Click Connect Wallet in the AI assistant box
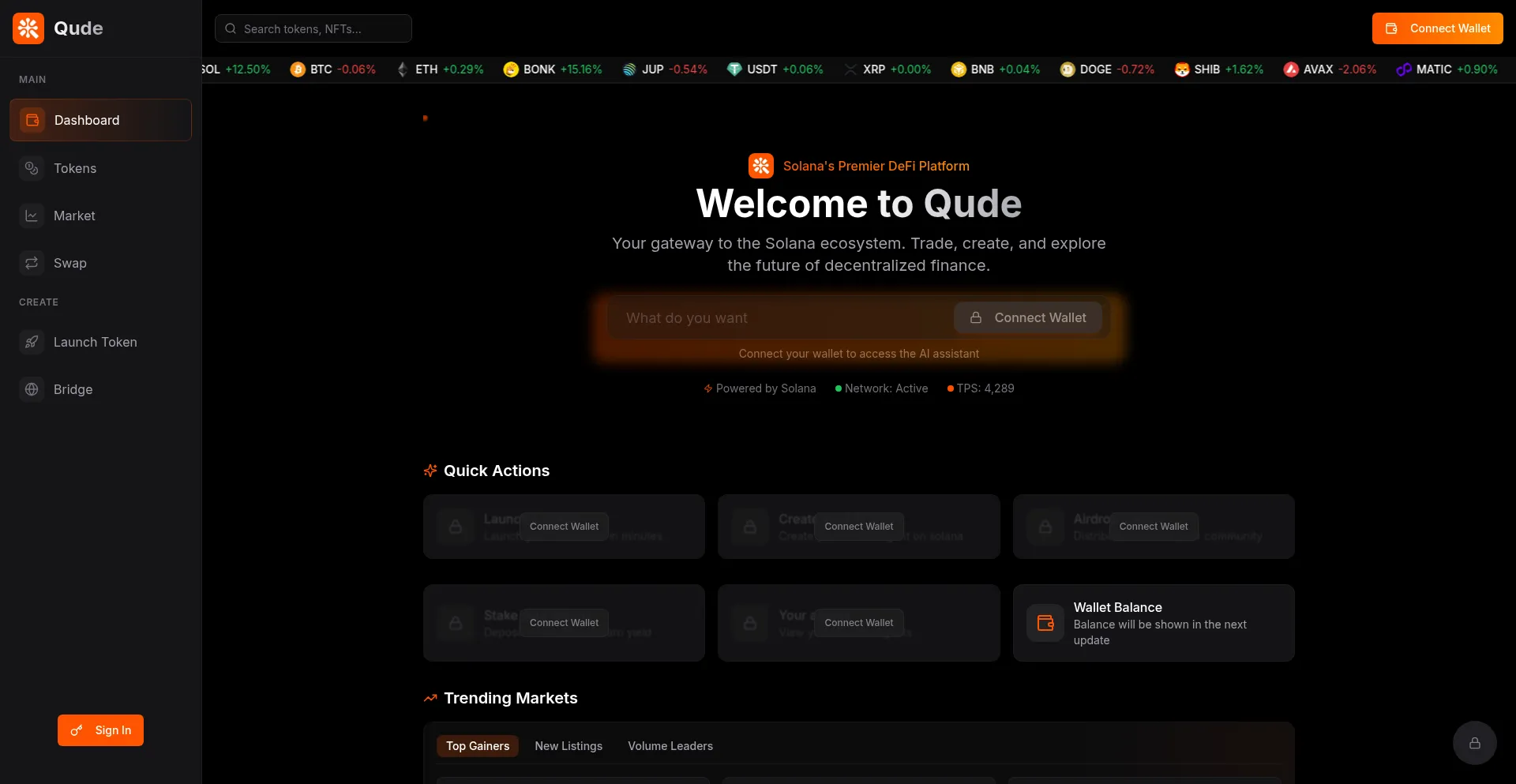Viewport: 1516px width, 784px height. coord(1028,317)
